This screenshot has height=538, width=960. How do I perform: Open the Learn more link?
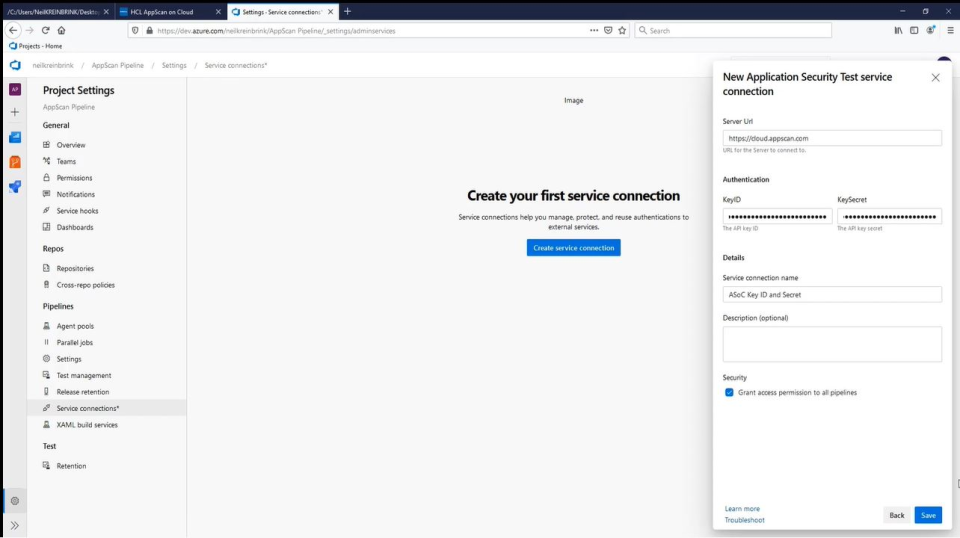pos(742,509)
